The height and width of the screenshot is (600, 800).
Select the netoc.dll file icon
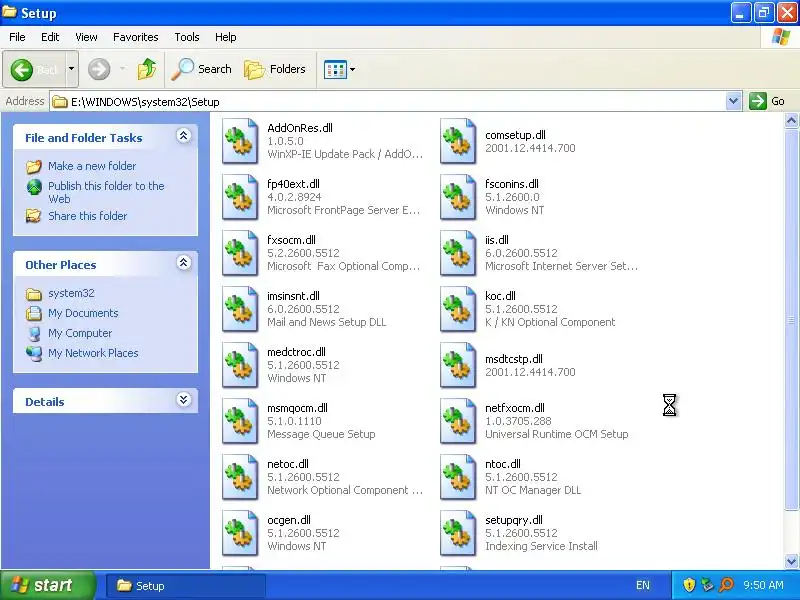240,477
